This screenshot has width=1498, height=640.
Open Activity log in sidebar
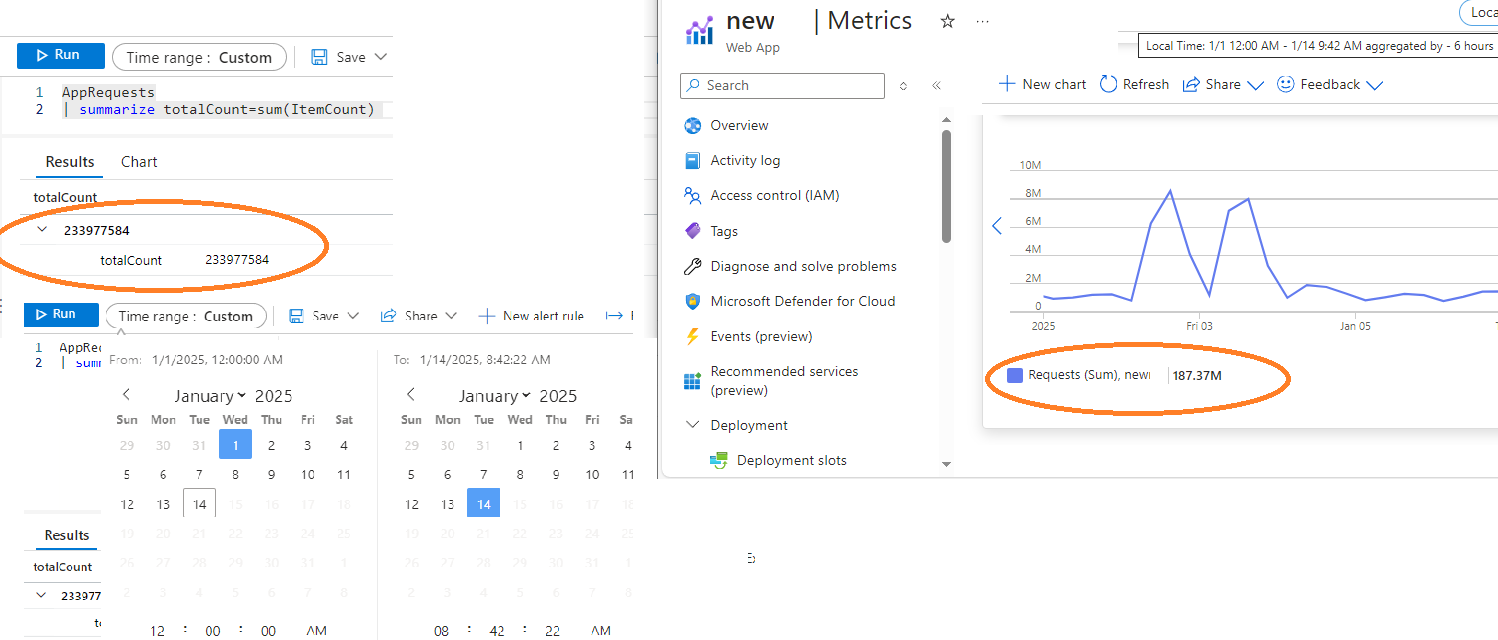tap(745, 160)
